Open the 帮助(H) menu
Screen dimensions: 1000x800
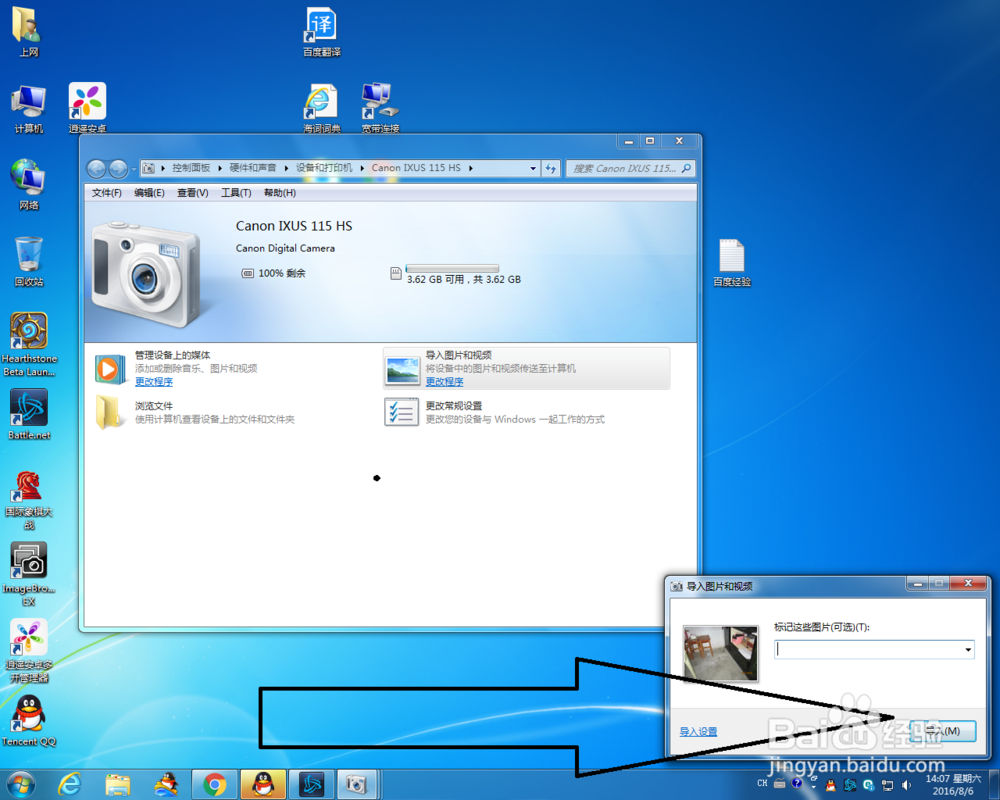tap(280, 193)
